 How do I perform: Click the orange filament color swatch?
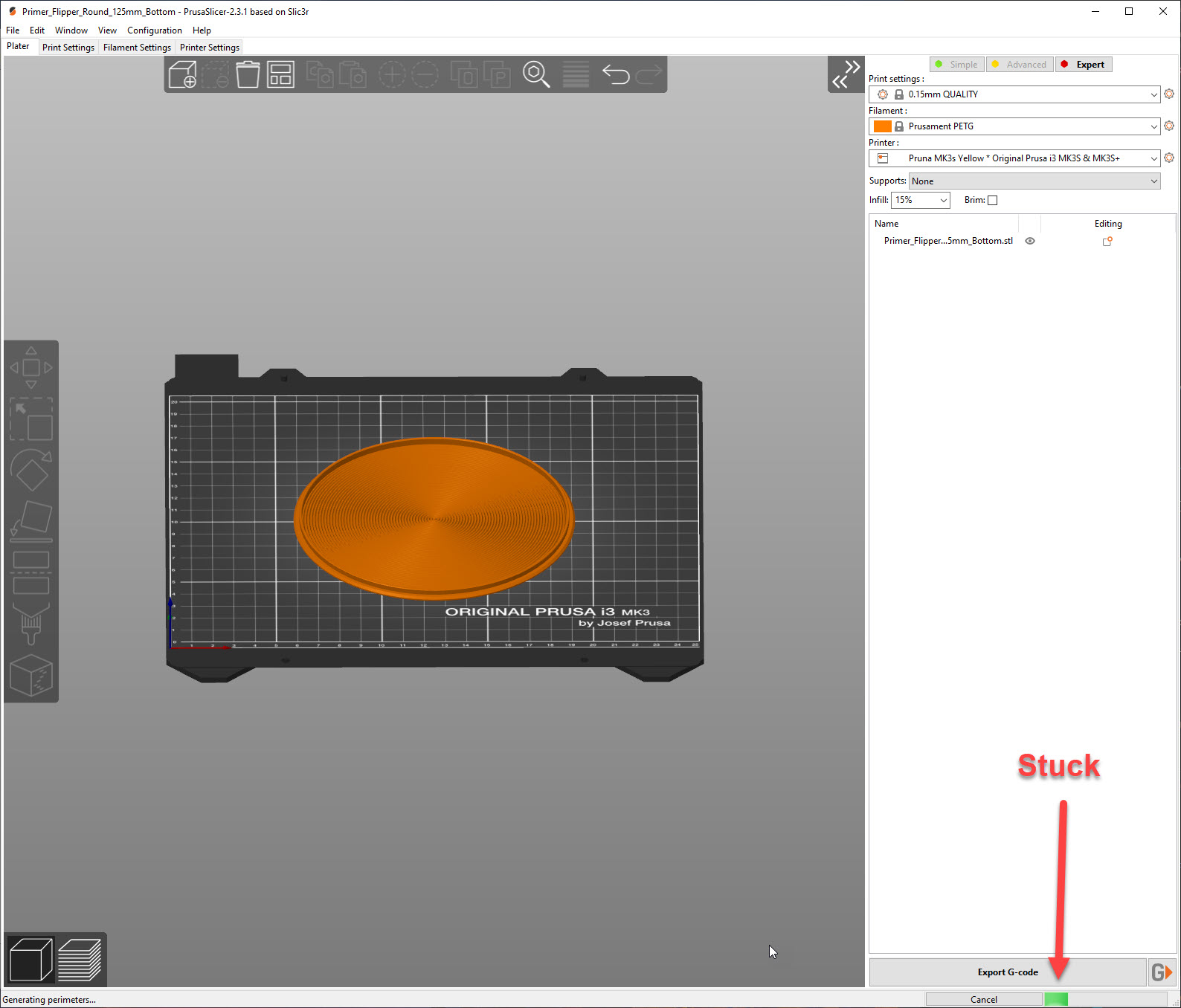click(883, 126)
